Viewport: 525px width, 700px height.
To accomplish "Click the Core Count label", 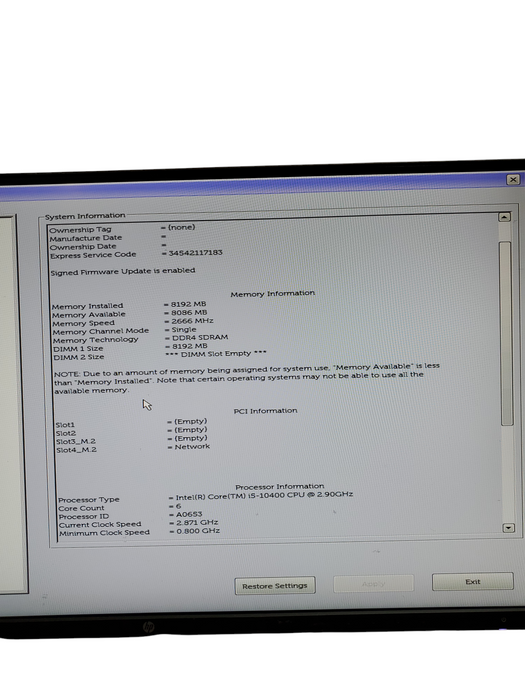I will pos(81,508).
